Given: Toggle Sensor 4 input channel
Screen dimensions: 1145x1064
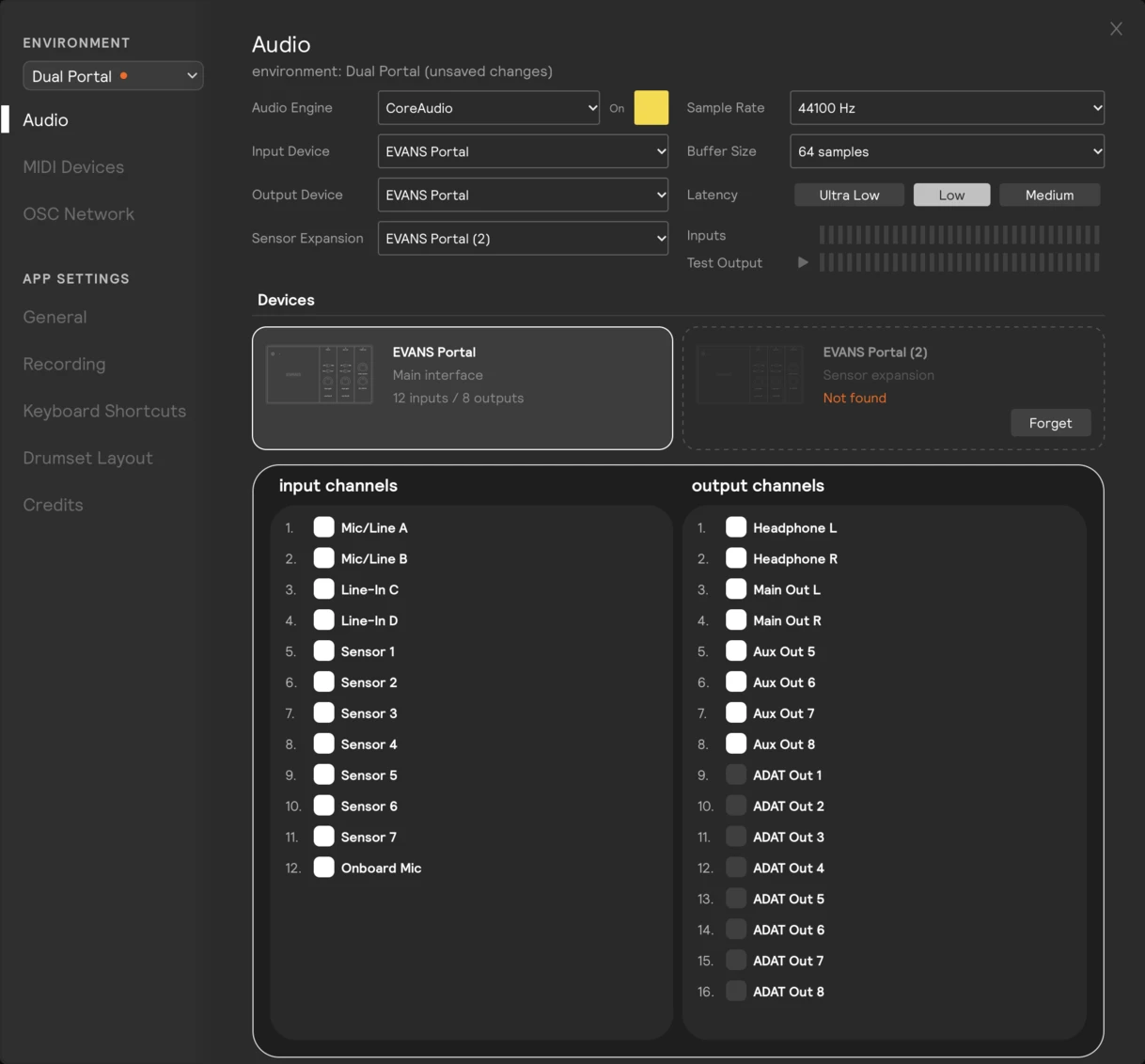Looking at the screenshot, I should click(x=323, y=744).
